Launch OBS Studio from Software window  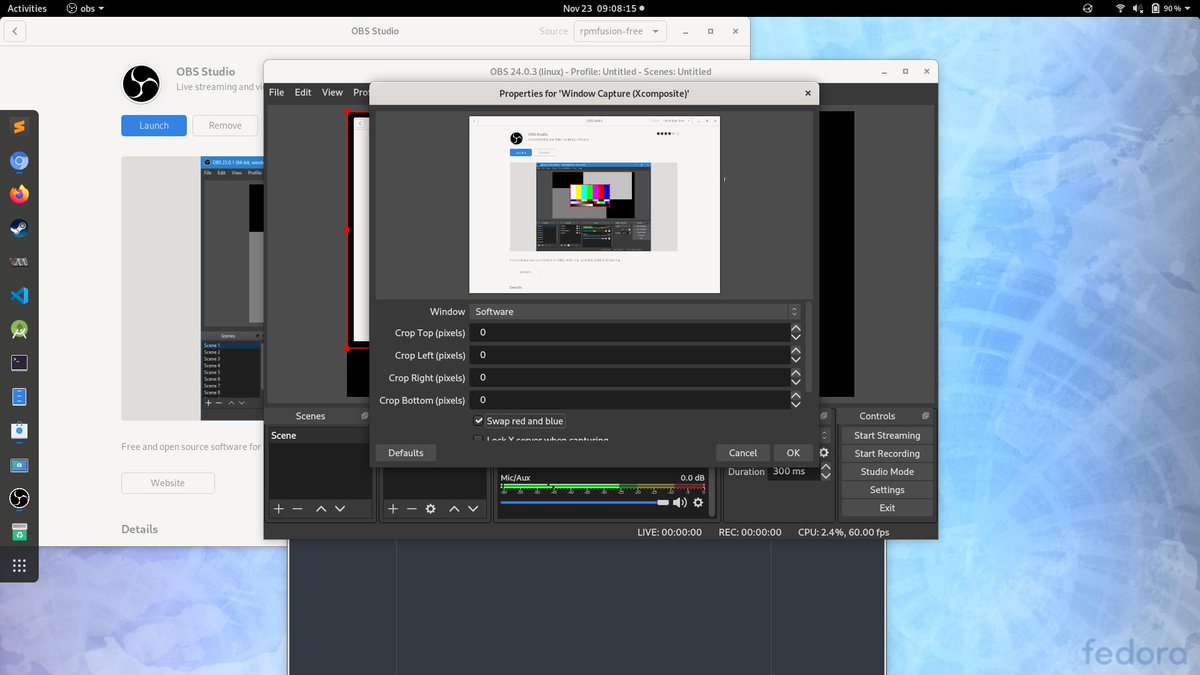[153, 126]
